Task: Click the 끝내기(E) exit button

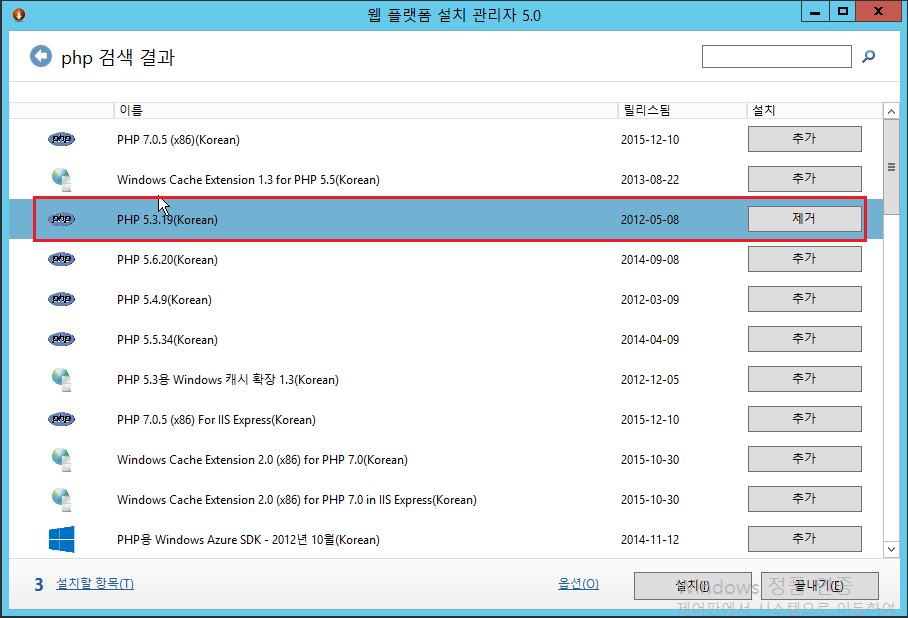Action: [819, 586]
